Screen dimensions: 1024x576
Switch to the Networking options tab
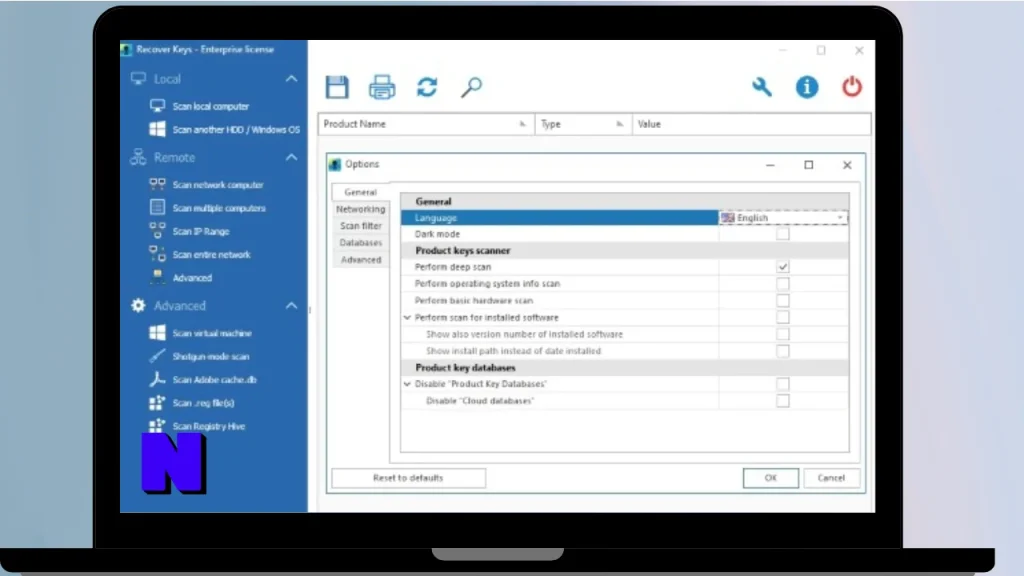coord(360,209)
